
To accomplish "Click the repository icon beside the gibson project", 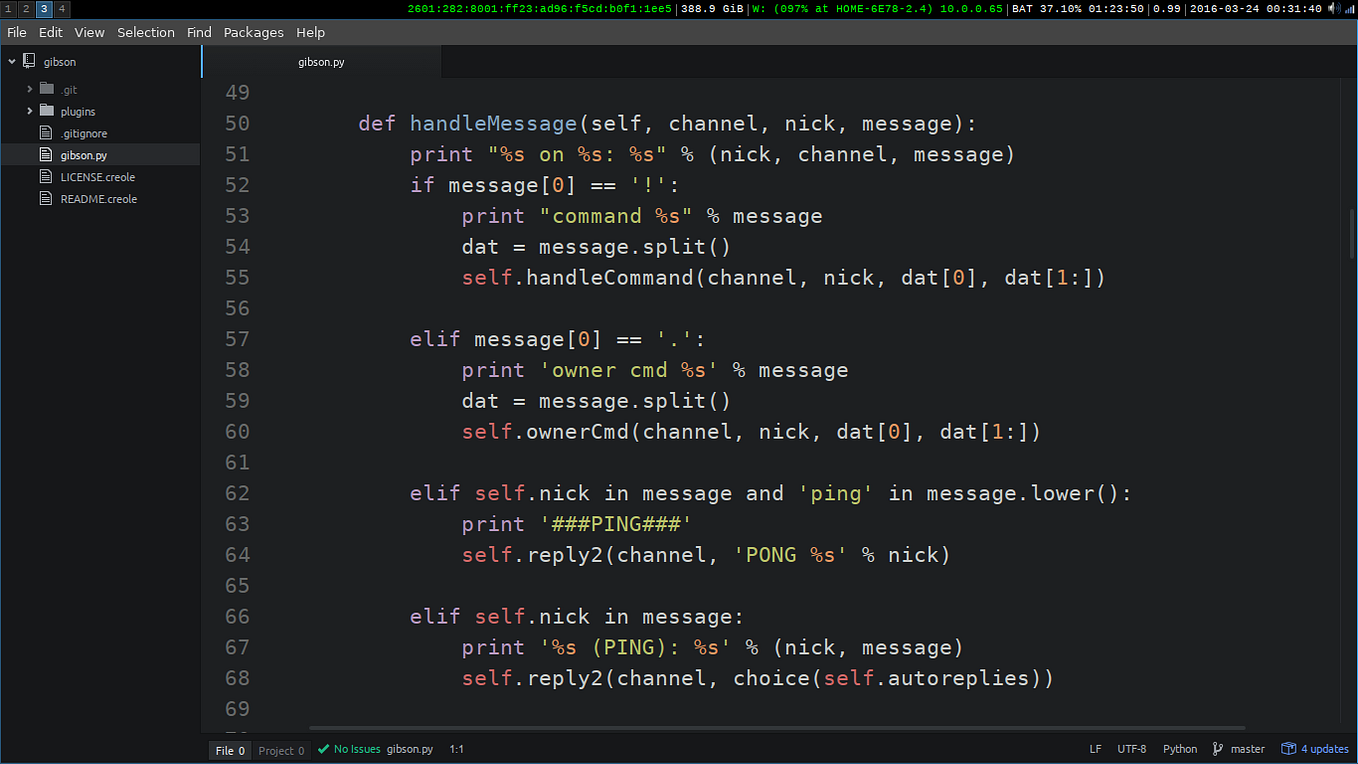I will coord(29,61).
